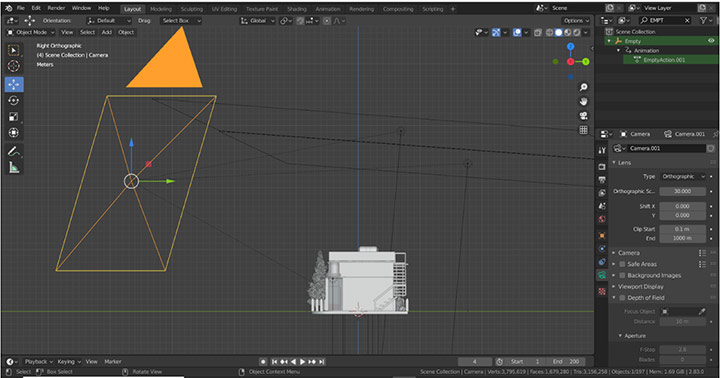This screenshot has width=720, height=378.
Task: Switch perspective/orthographic with the grid icon
Action: coord(584,130)
